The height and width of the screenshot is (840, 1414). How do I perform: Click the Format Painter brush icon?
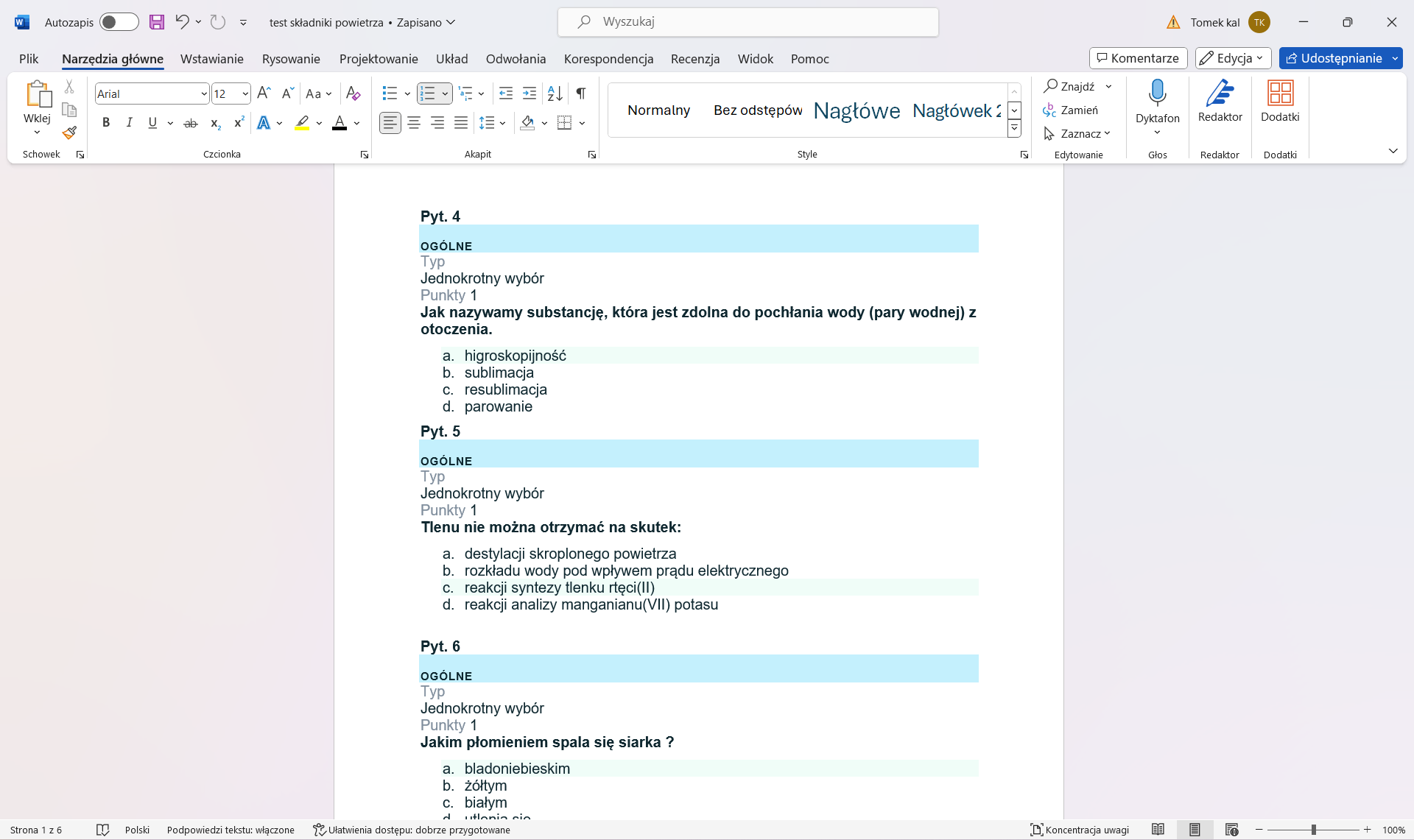69,133
